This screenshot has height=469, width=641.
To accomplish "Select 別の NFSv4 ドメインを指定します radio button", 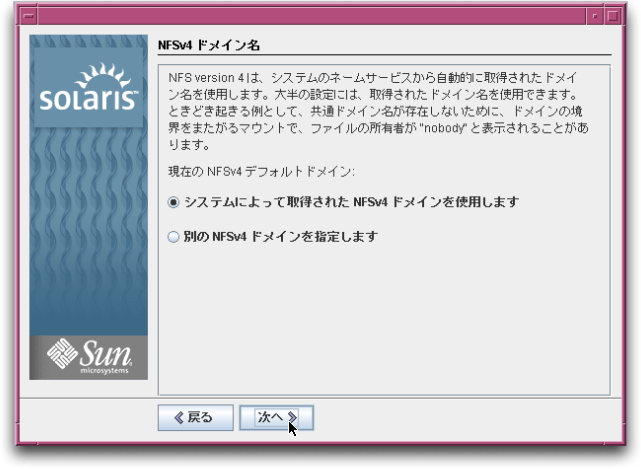I will 173,237.
